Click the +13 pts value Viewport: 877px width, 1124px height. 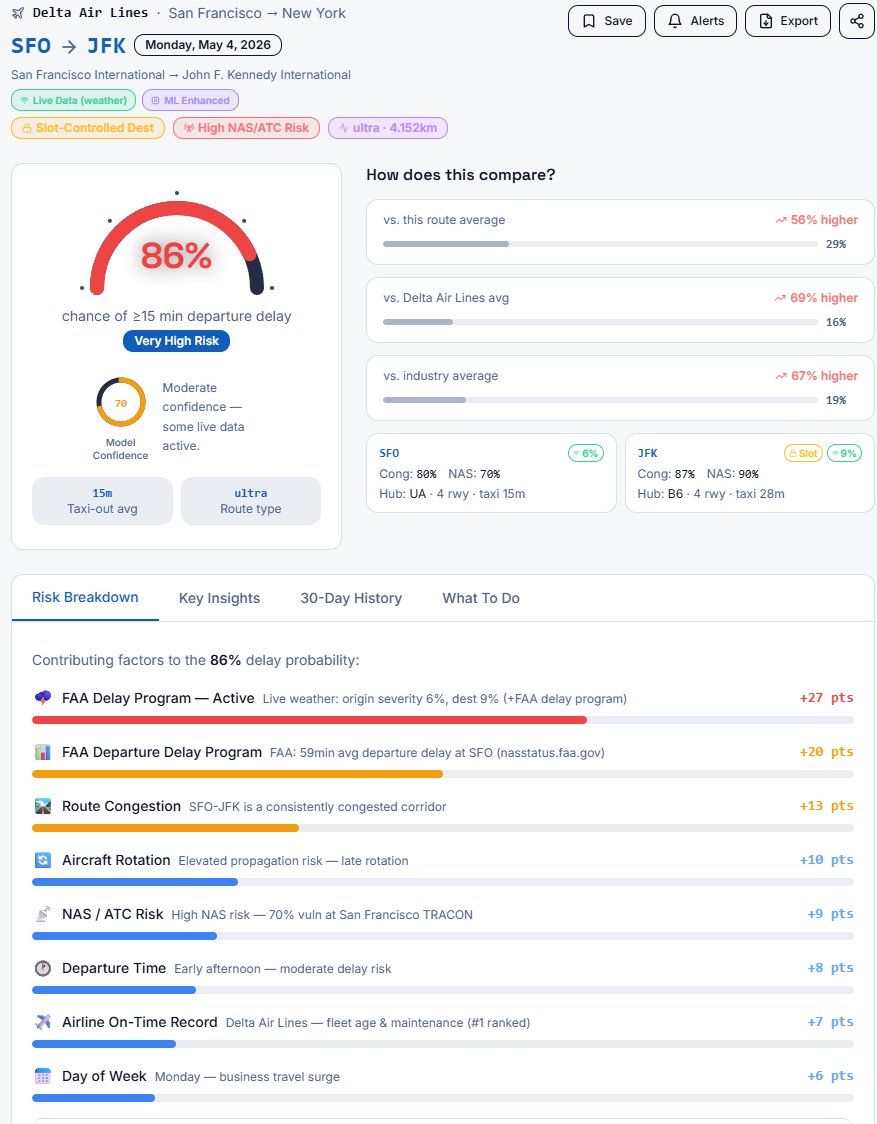826,806
